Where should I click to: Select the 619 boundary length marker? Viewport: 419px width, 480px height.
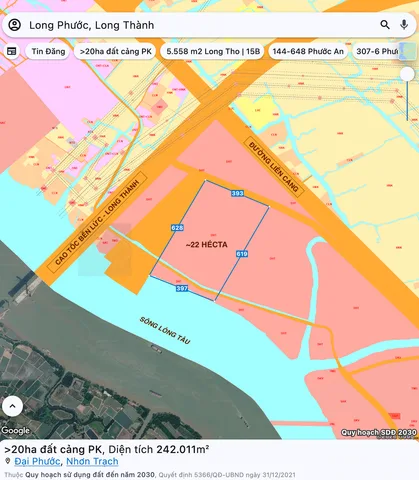[x=242, y=254]
